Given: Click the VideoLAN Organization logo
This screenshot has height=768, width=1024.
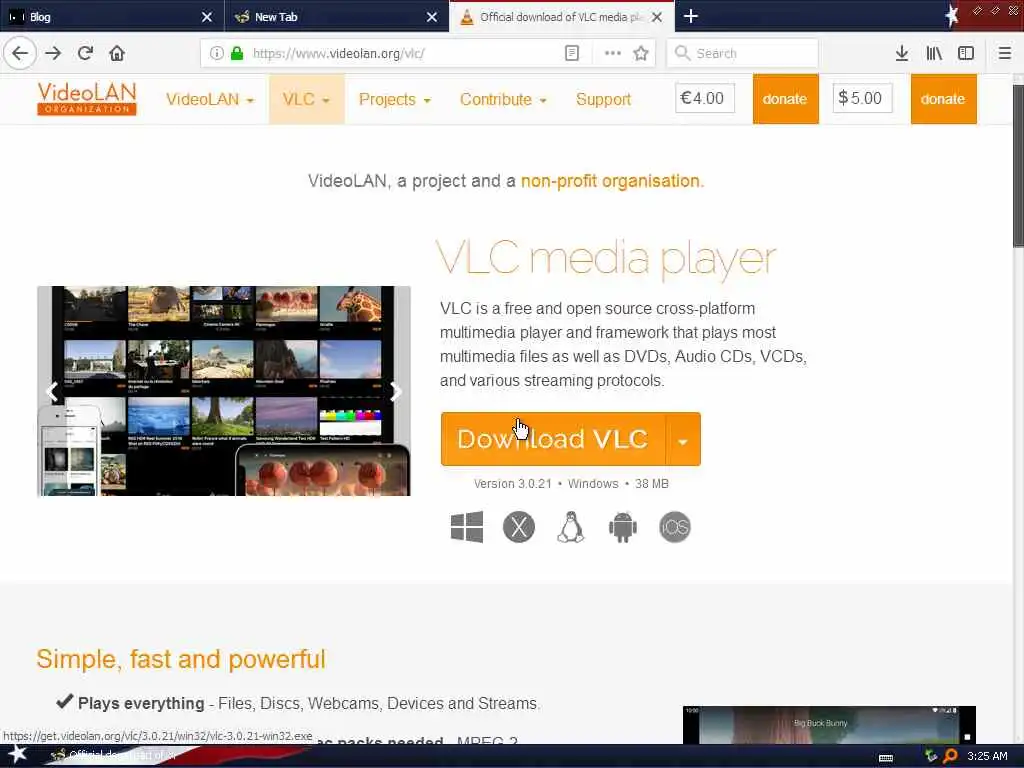Looking at the screenshot, I should 87,99.
